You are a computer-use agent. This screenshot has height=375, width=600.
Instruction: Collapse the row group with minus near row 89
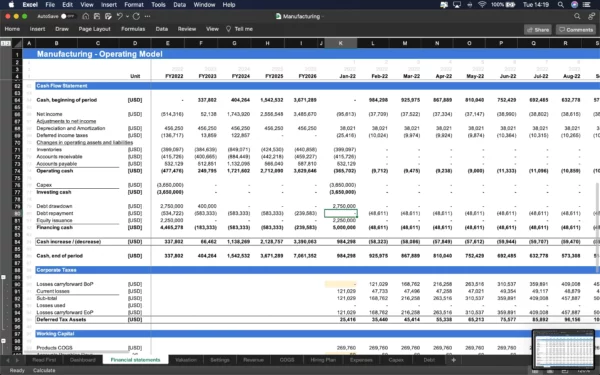[3, 277]
